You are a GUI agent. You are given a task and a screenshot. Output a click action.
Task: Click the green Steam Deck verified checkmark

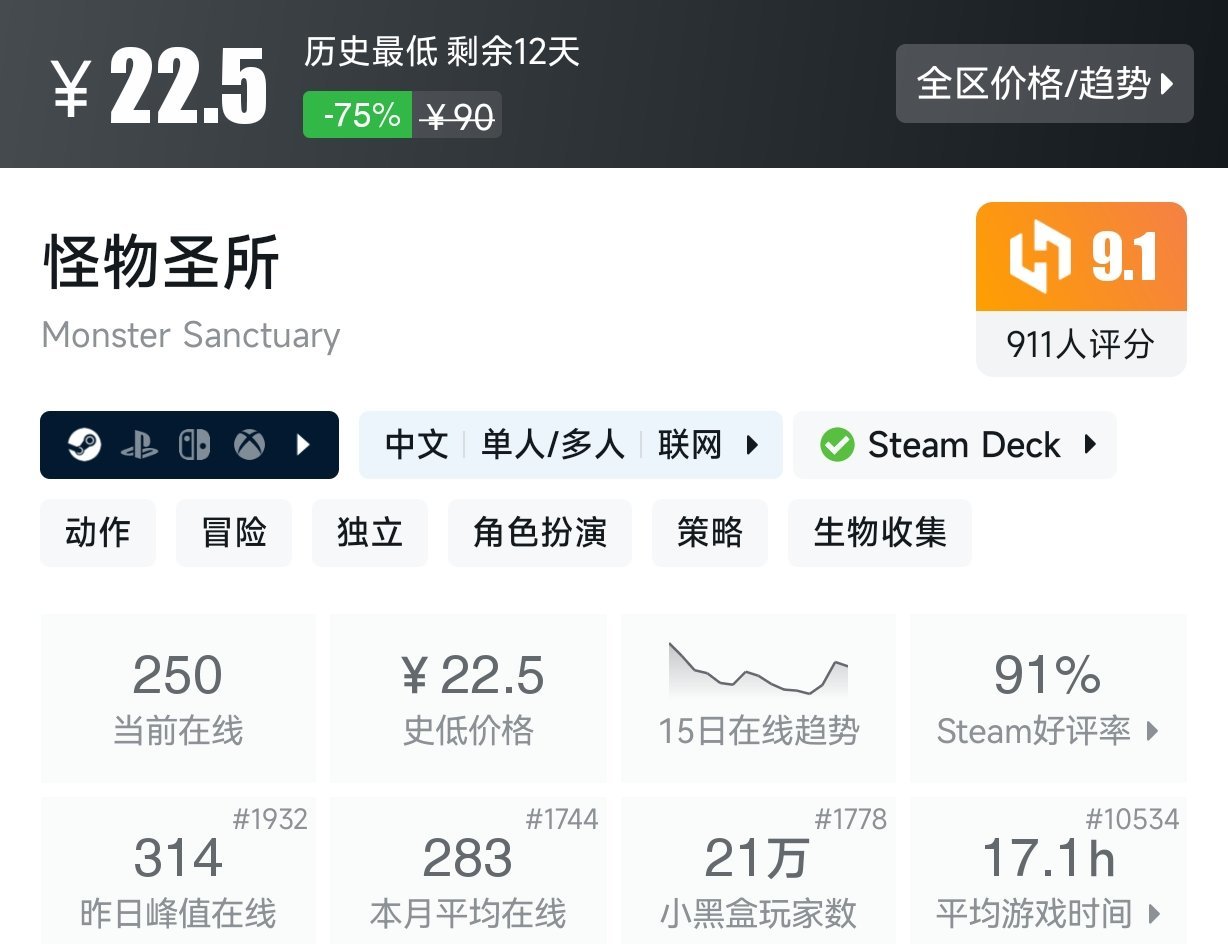[x=837, y=445]
